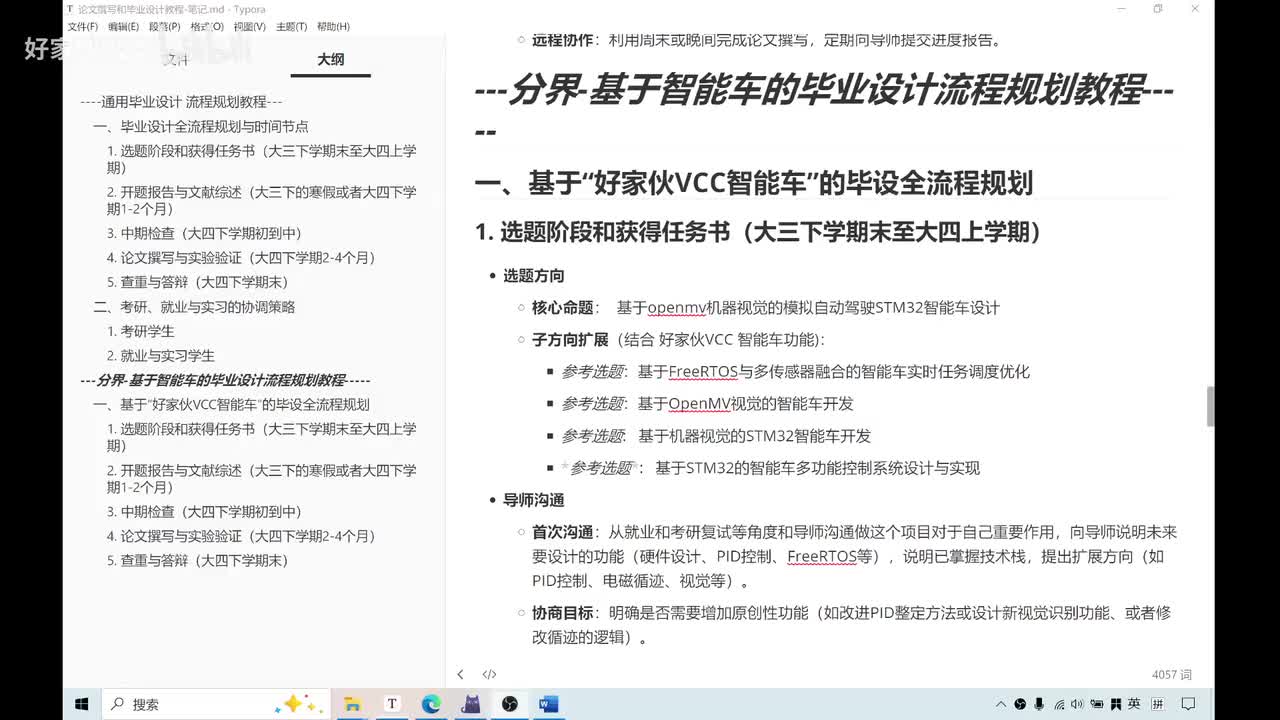Open Microsoft Word from the taskbar

(548, 704)
